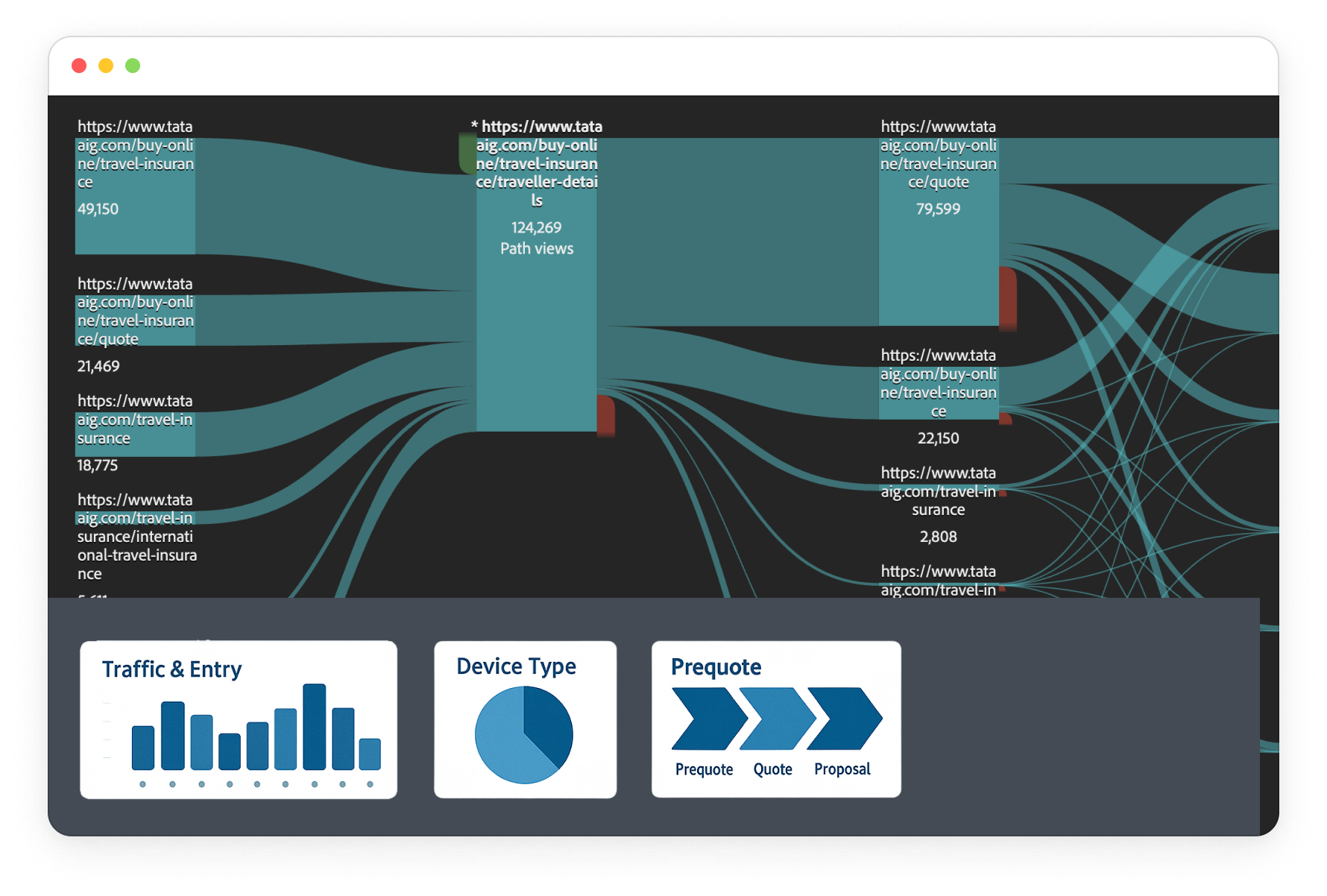Click the green maximize window dot
The height and width of the screenshot is (896, 1327).
click(x=133, y=66)
